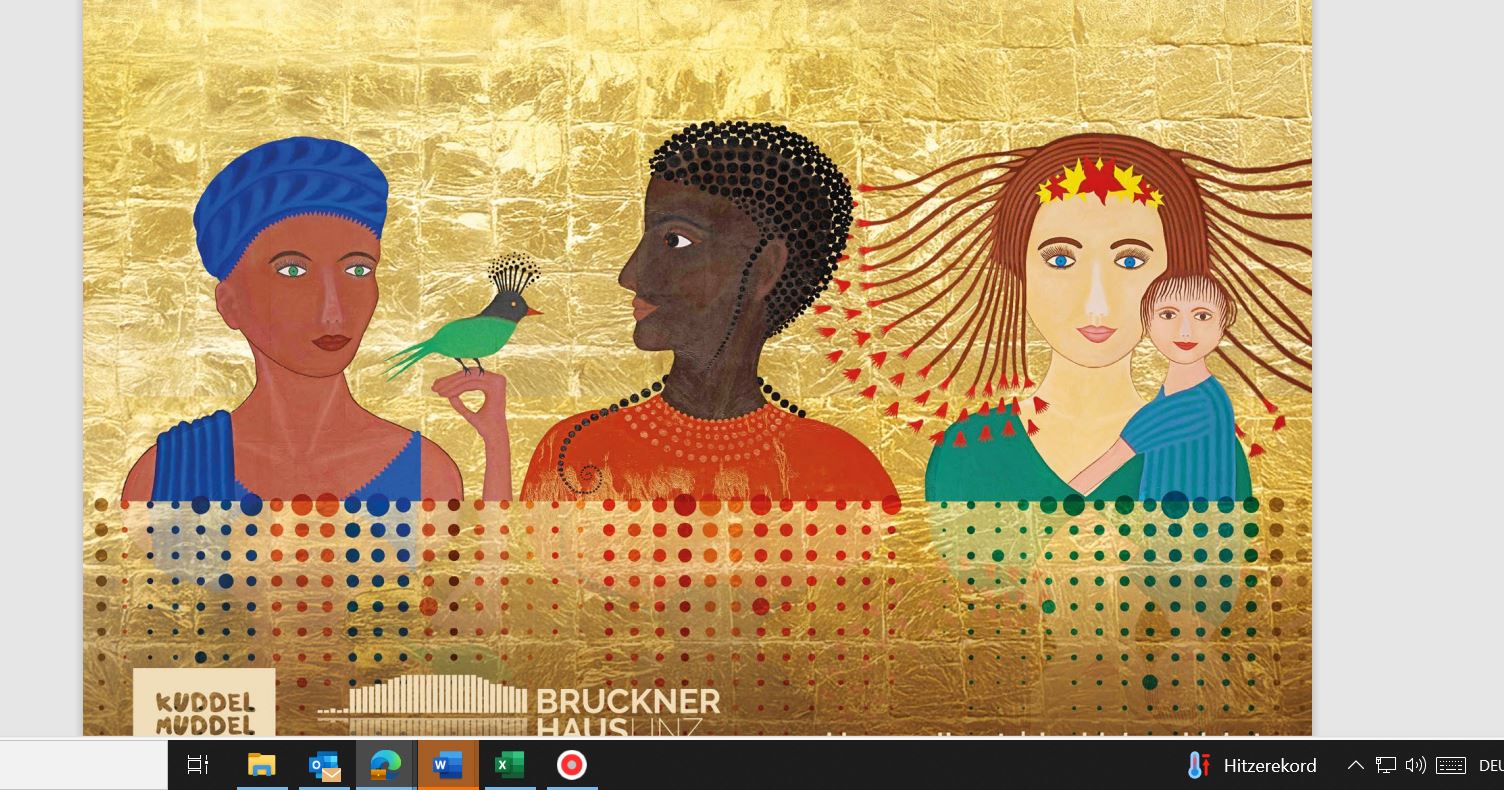Toggle the touch keyboard icon
The width and height of the screenshot is (1504, 790).
1450,765
